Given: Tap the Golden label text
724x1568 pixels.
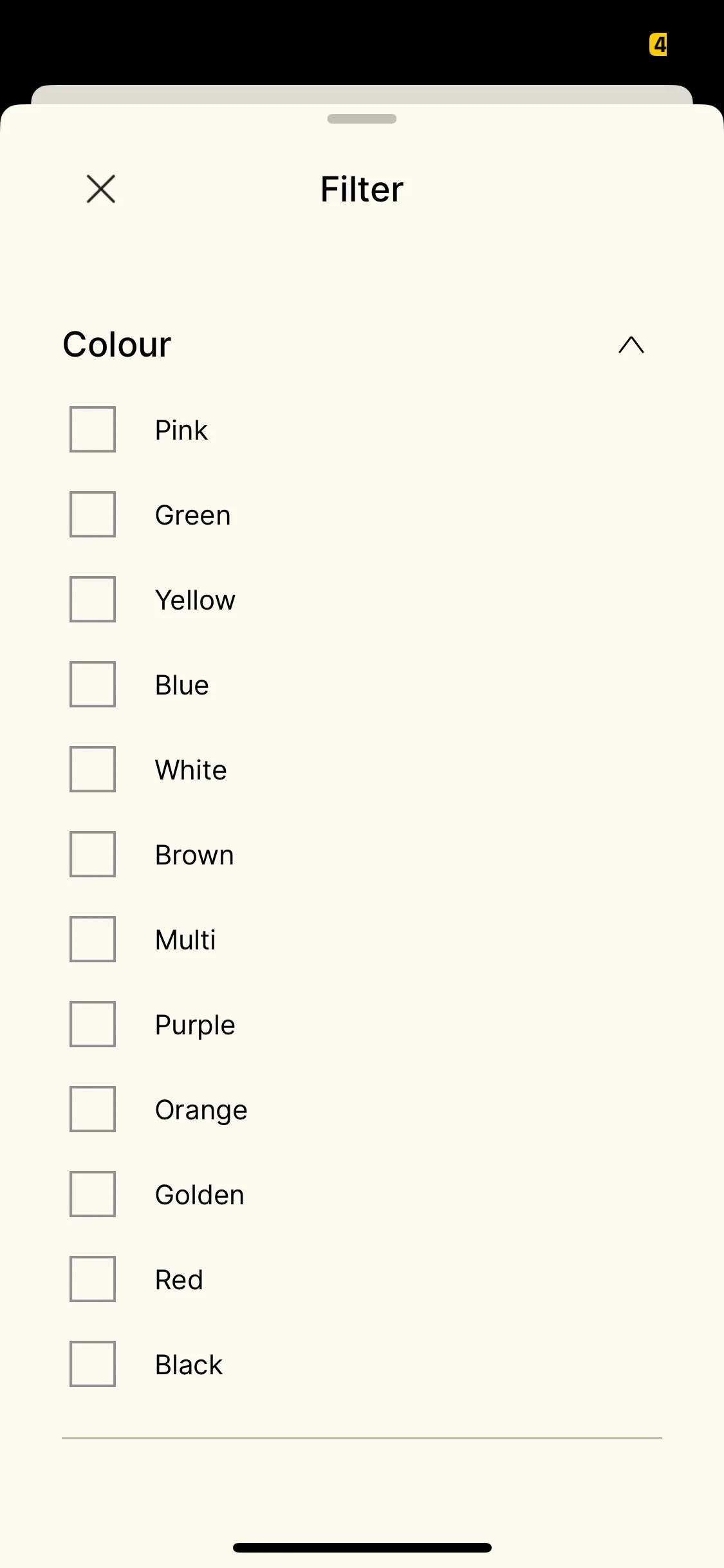Looking at the screenshot, I should (x=200, y=1195).
